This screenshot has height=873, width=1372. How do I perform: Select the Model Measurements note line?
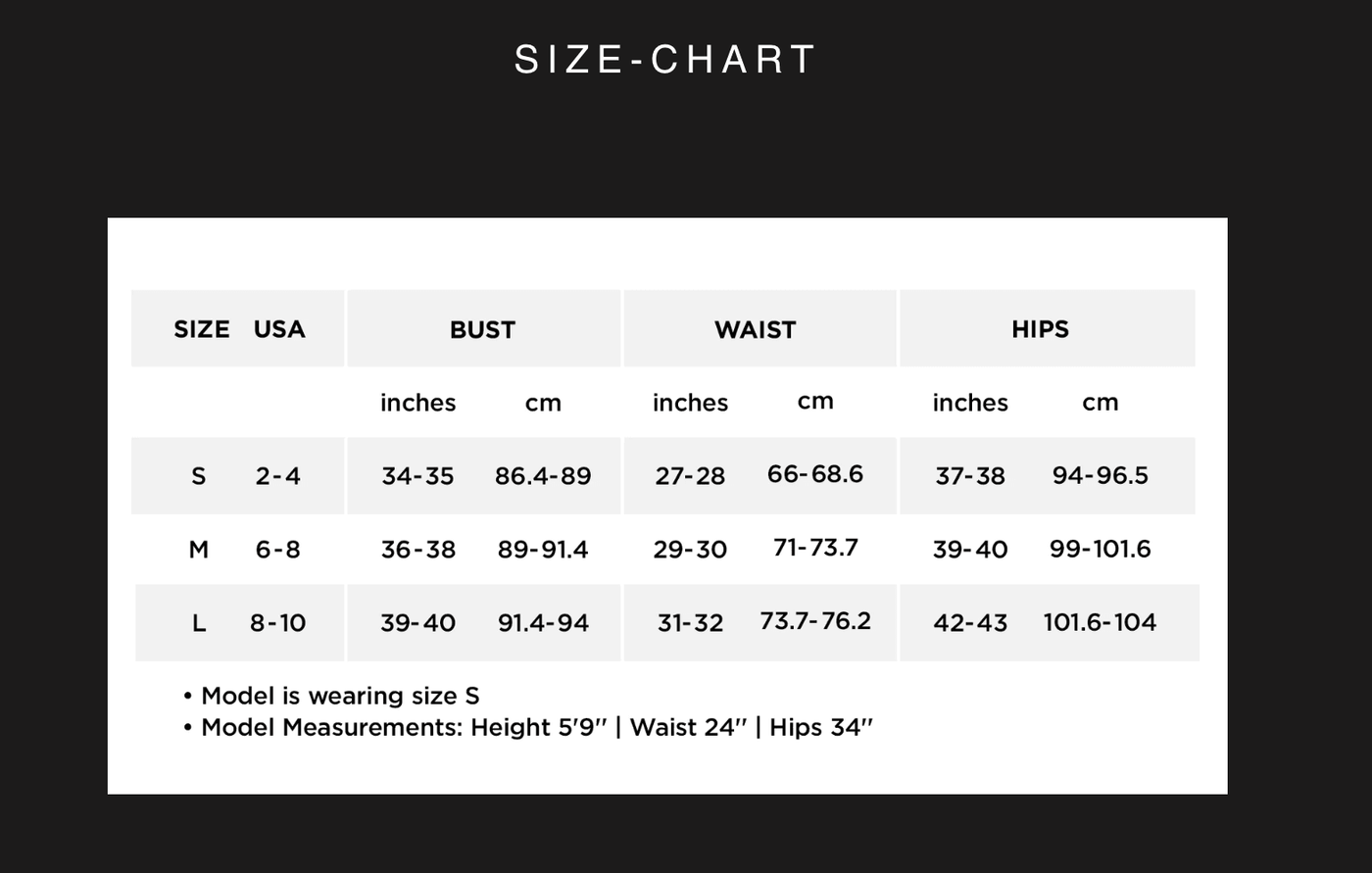click(x=536, y=727)
